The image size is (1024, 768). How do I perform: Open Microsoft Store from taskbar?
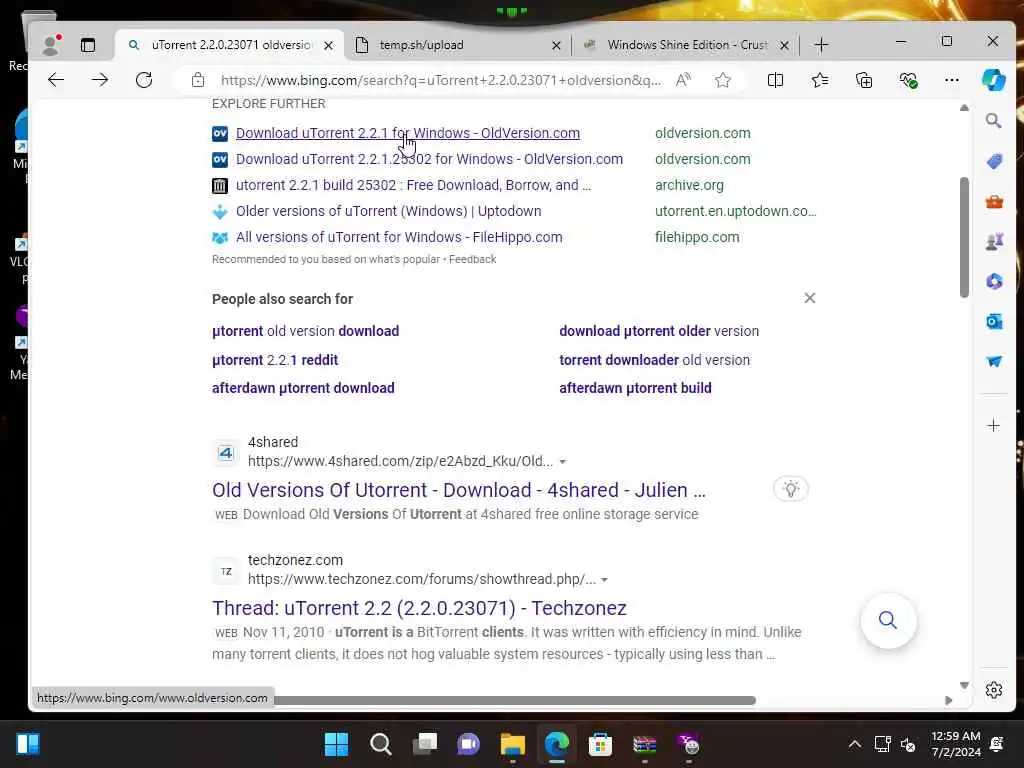(600, 744)
